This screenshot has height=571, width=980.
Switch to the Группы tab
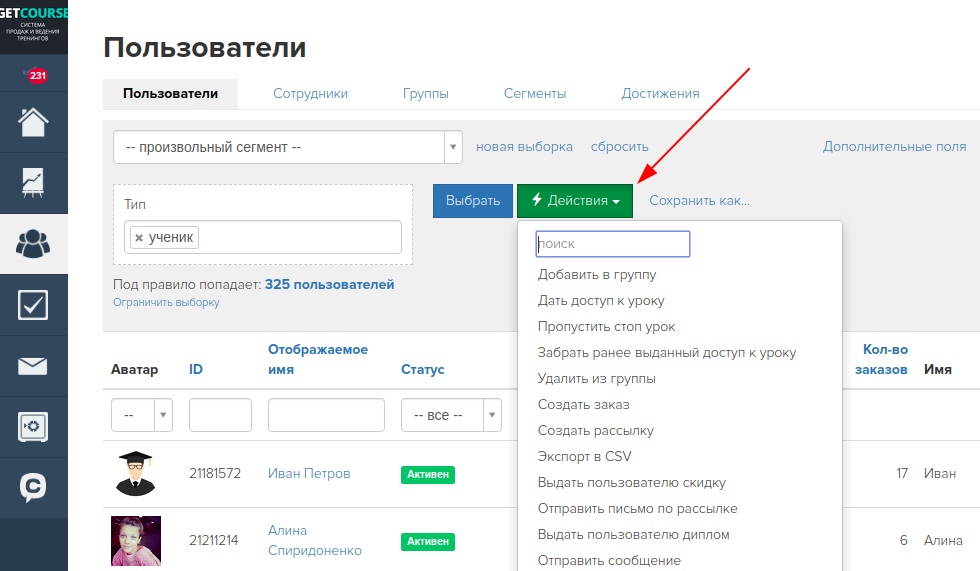(426, 94)
